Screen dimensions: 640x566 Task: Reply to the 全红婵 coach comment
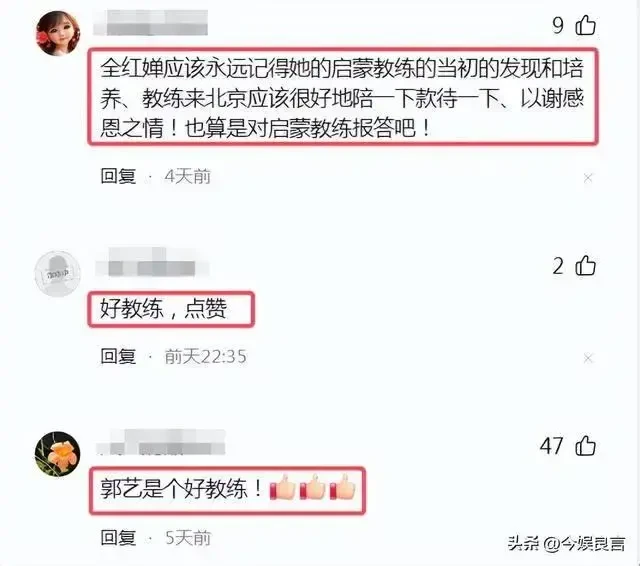coord(118,176)
